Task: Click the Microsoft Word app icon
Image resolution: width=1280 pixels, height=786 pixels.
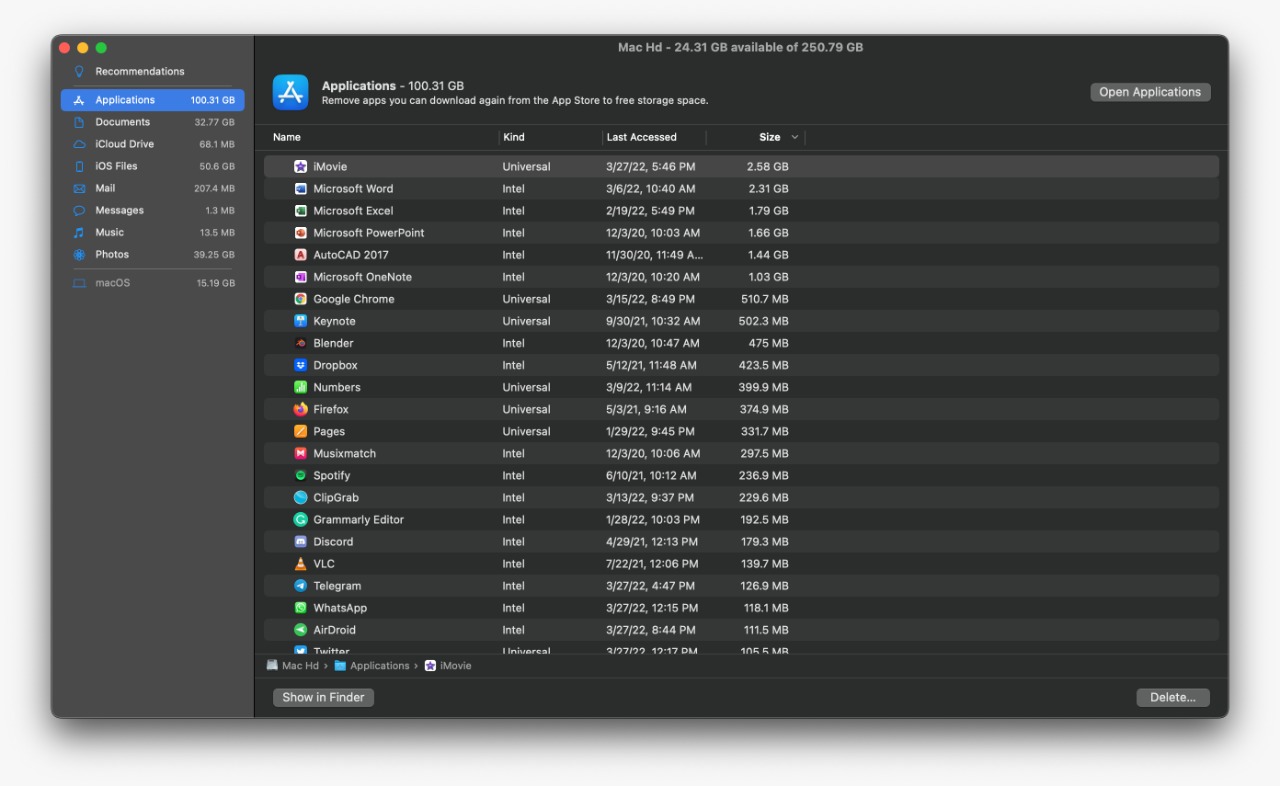Action: pos(300,189)
